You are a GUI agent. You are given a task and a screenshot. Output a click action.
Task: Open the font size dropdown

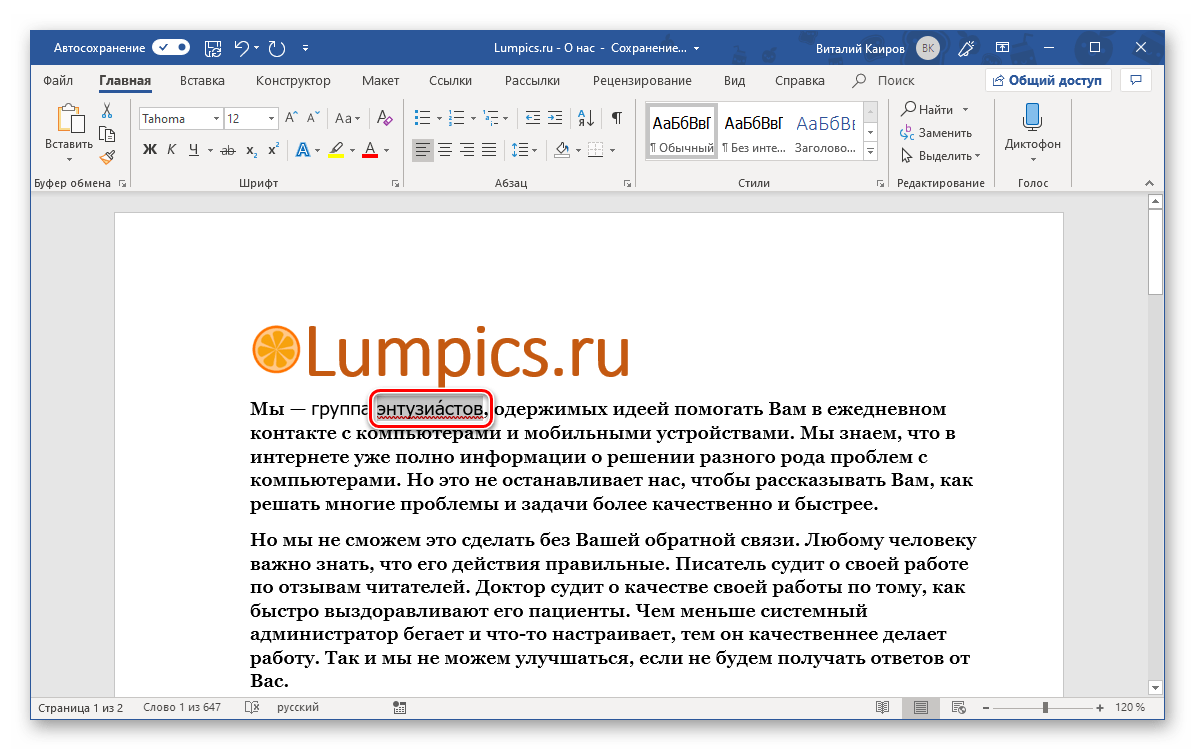pos(271,119)
